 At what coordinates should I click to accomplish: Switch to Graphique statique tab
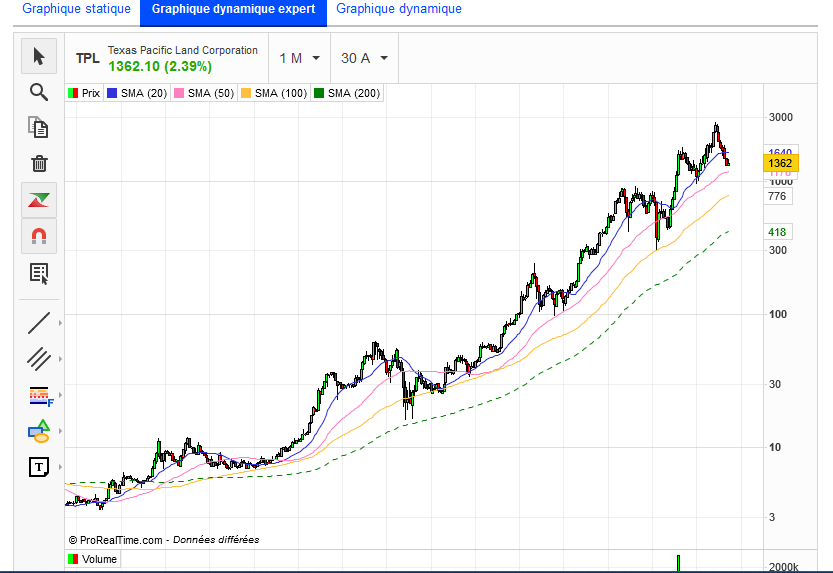(x=76, y=9)
